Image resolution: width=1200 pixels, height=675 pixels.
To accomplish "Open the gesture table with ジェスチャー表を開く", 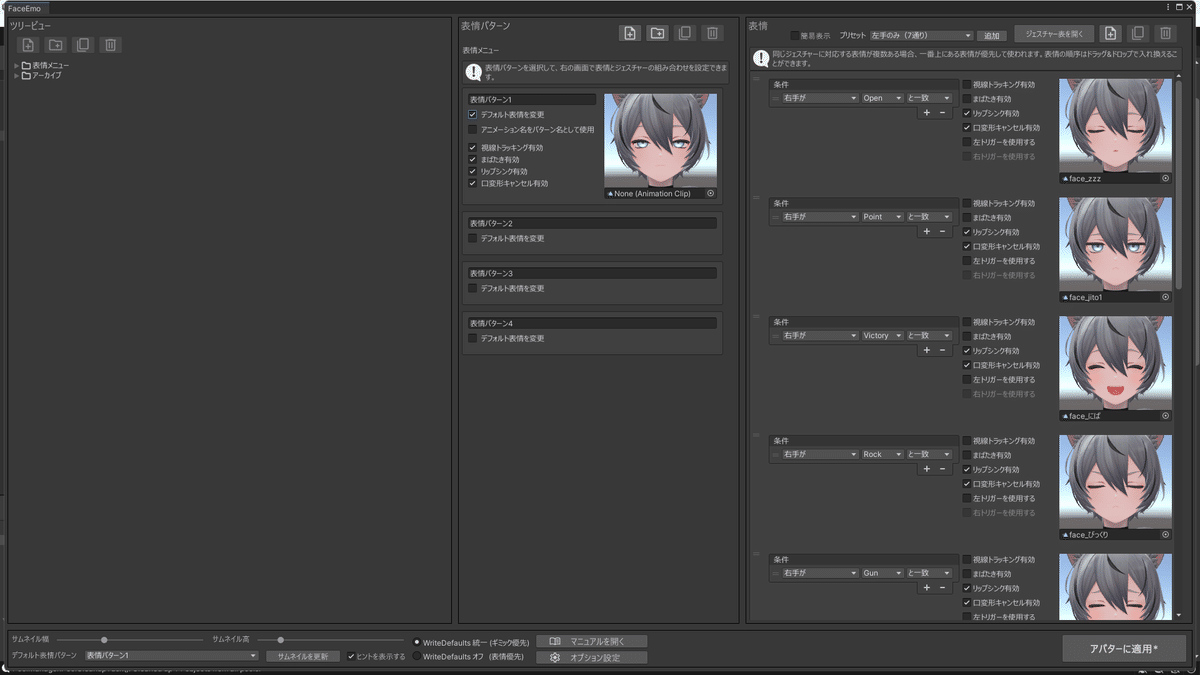I will tap(1054, 33).
